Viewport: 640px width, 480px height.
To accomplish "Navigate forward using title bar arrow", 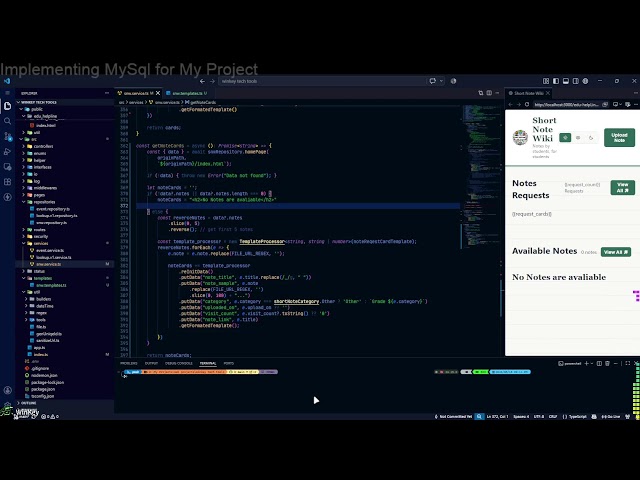I will point(212,81).
